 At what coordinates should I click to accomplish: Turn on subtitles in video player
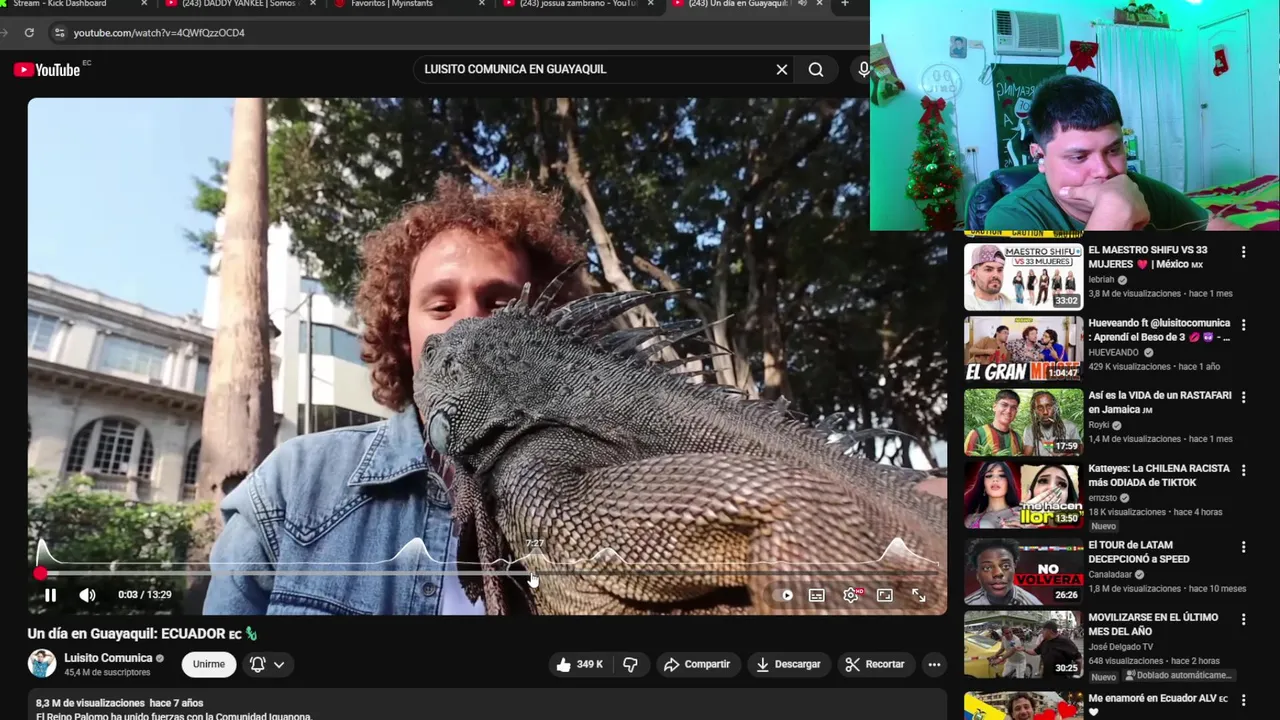[x=817, y=595]
